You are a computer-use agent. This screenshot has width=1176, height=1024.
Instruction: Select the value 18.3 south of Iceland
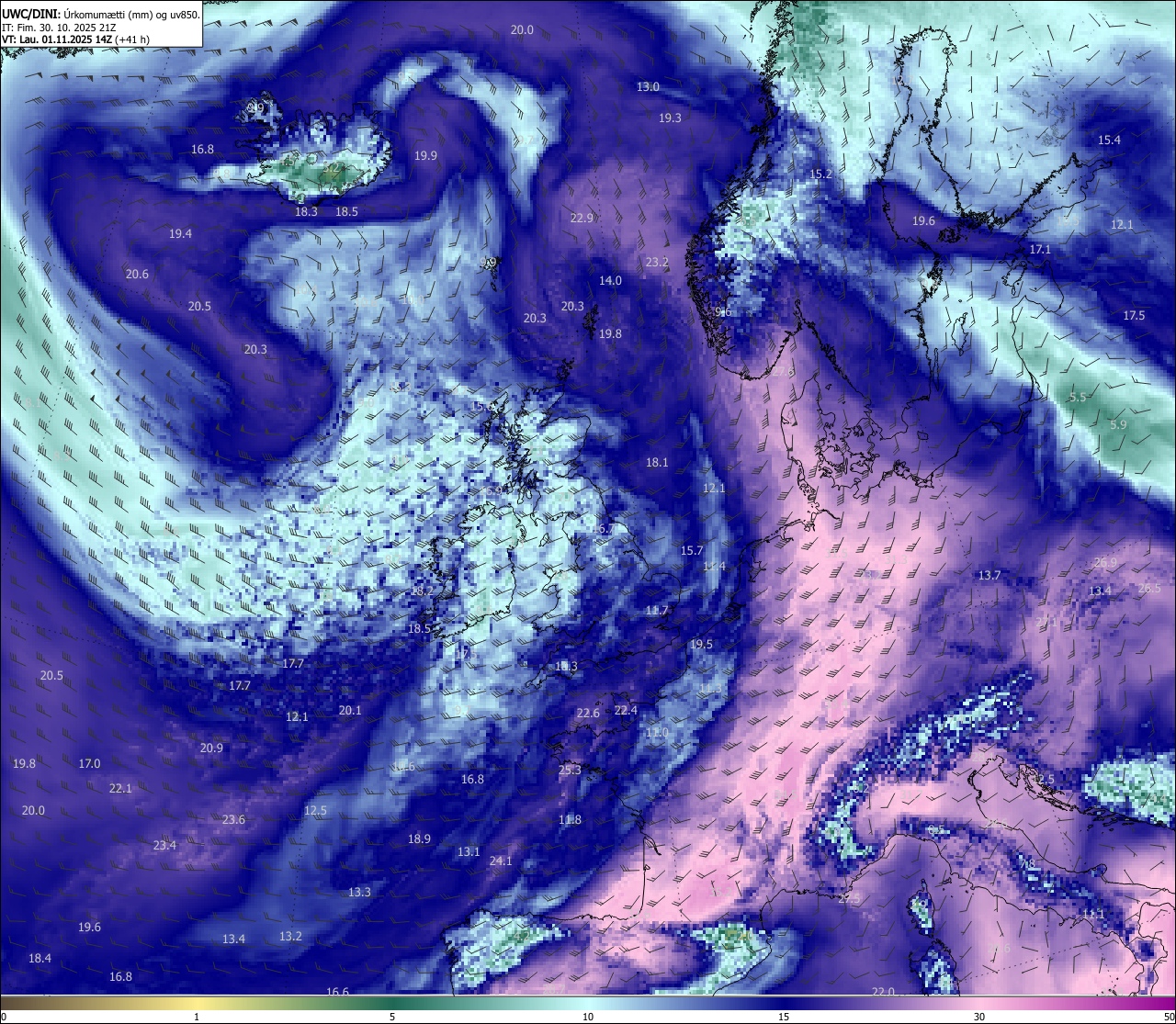click(306, 211)
